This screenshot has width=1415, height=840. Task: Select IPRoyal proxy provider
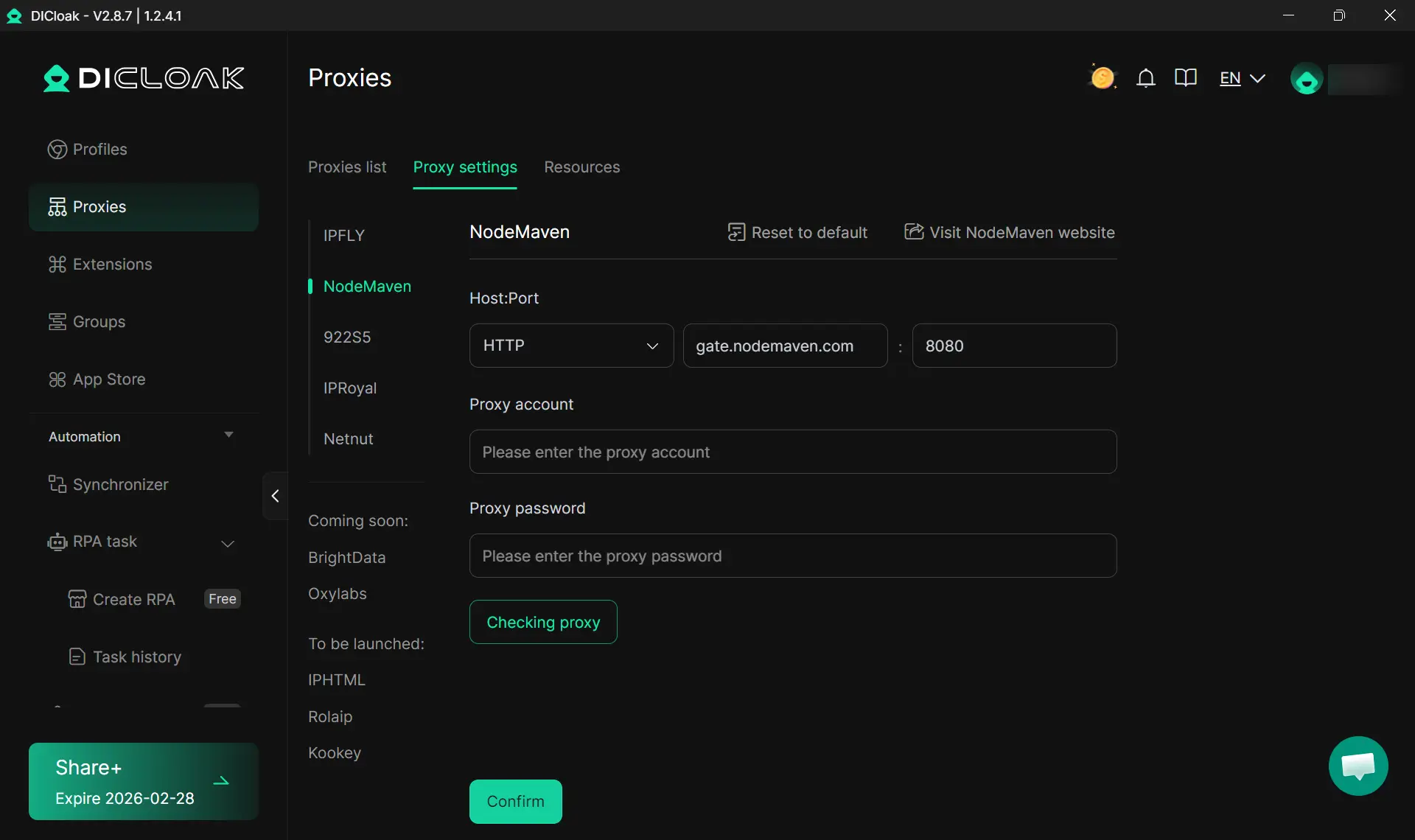tap(349, 388)
